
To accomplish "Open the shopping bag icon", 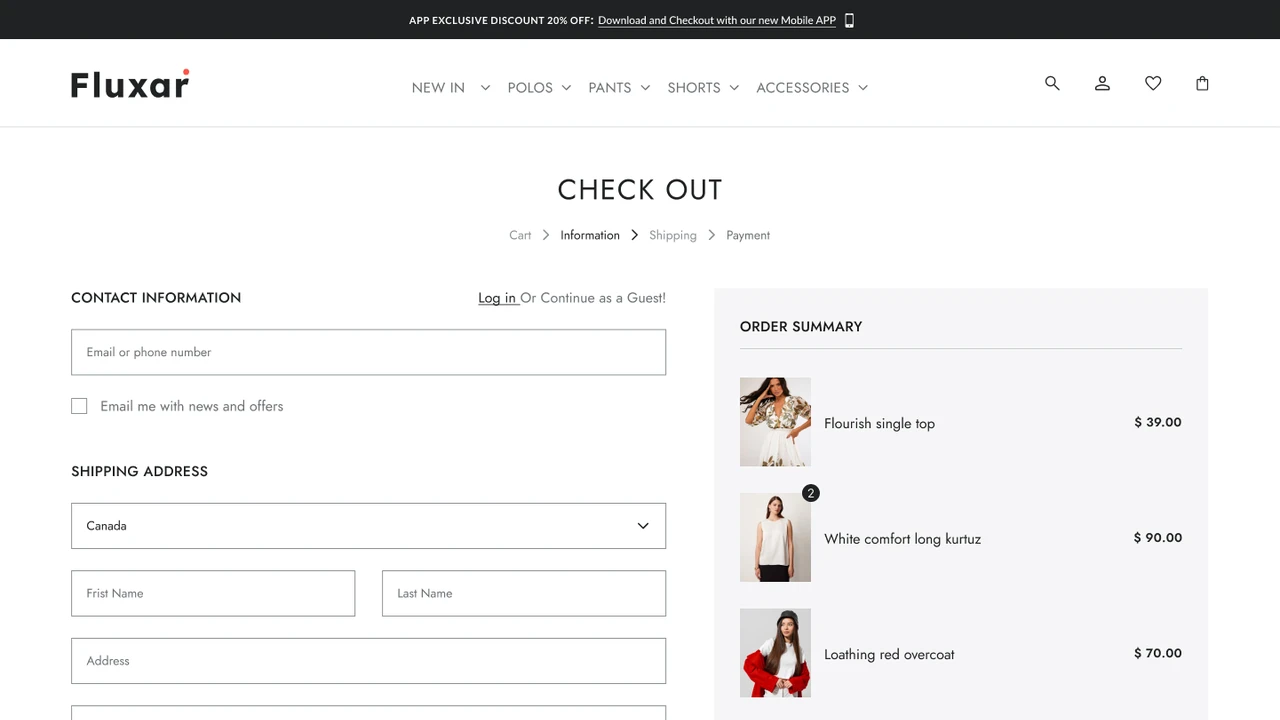I will (x=1202, y=83).
